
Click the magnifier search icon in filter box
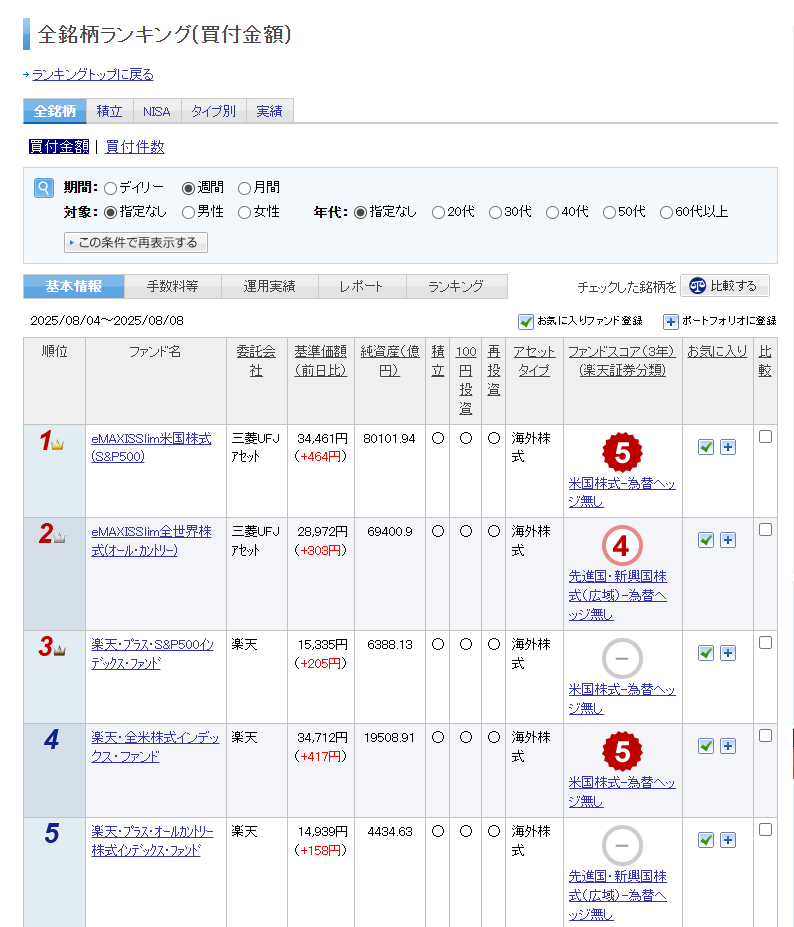coord(44,188)
